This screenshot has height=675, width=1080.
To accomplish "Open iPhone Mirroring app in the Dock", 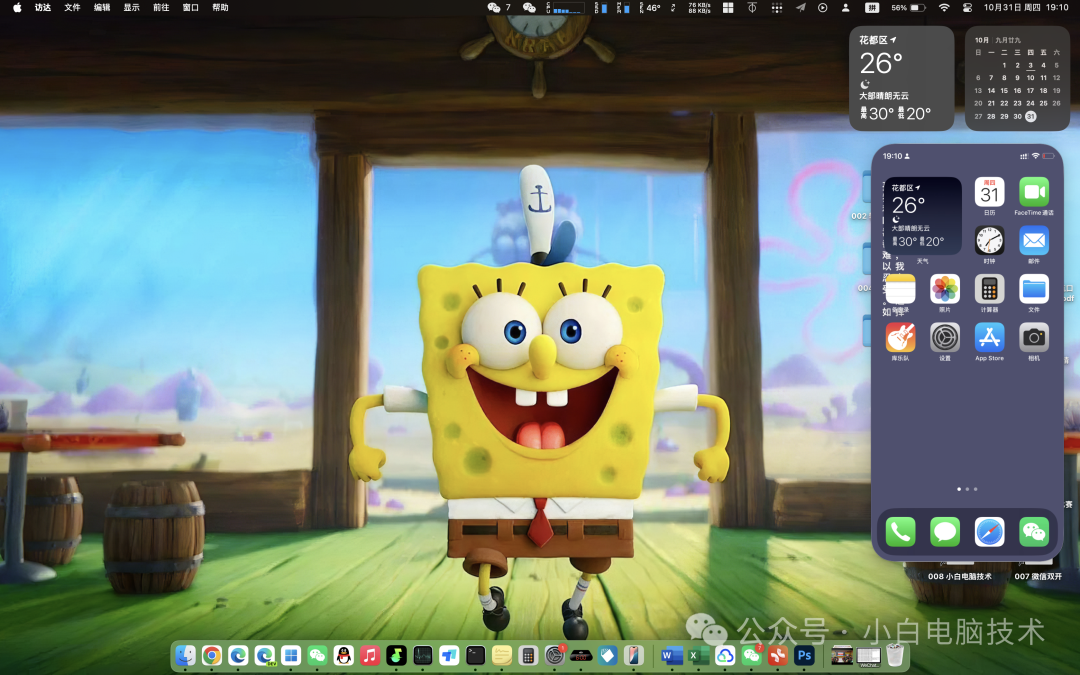I will click(634, 655).
